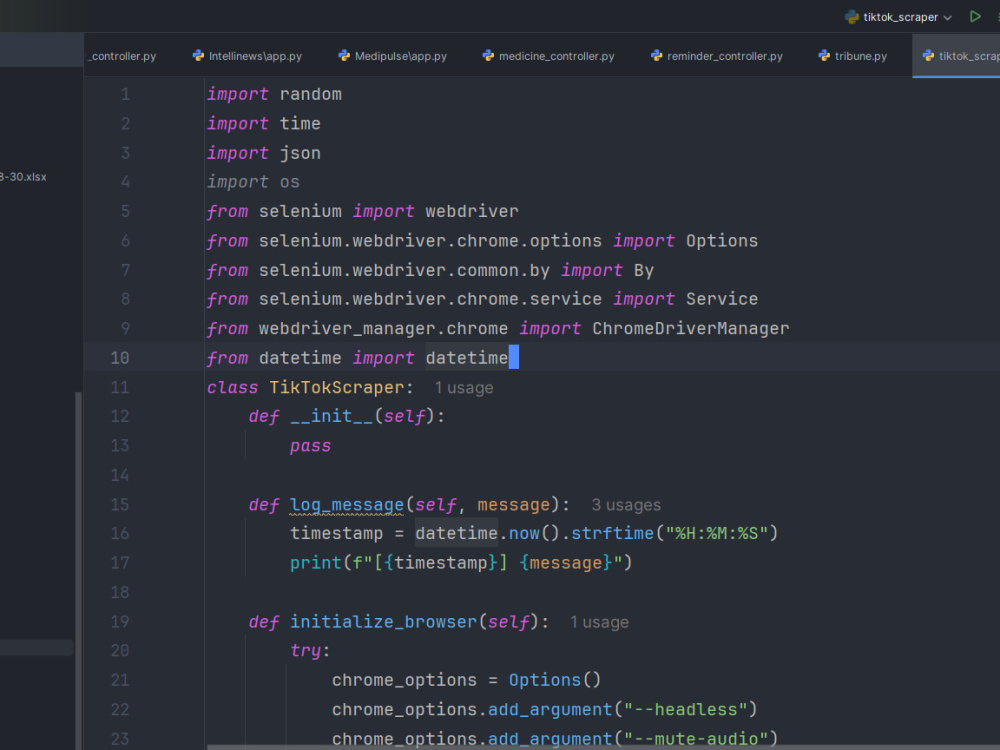Click the '"--headless"' string argument
The image size is (1000, 750).
(685, 710)
